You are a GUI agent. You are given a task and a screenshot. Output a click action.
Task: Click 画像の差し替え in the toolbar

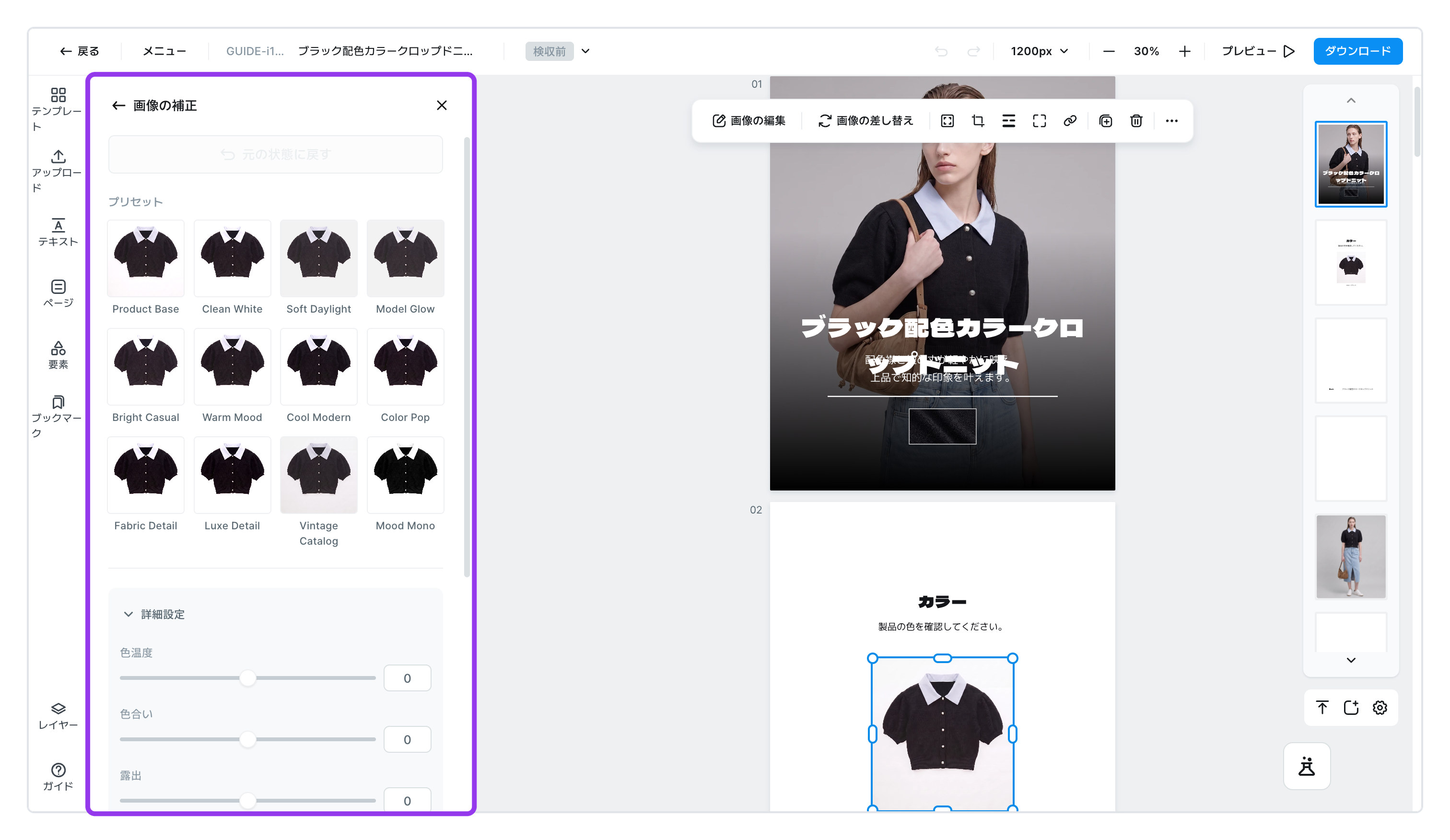(865, 121)
